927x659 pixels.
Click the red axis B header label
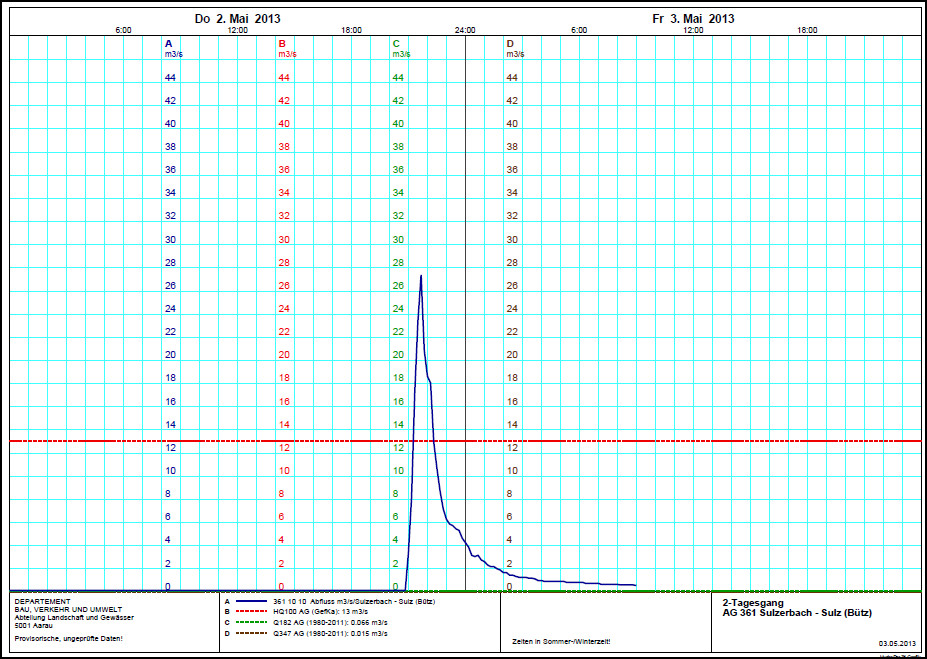tap(283, 44)
